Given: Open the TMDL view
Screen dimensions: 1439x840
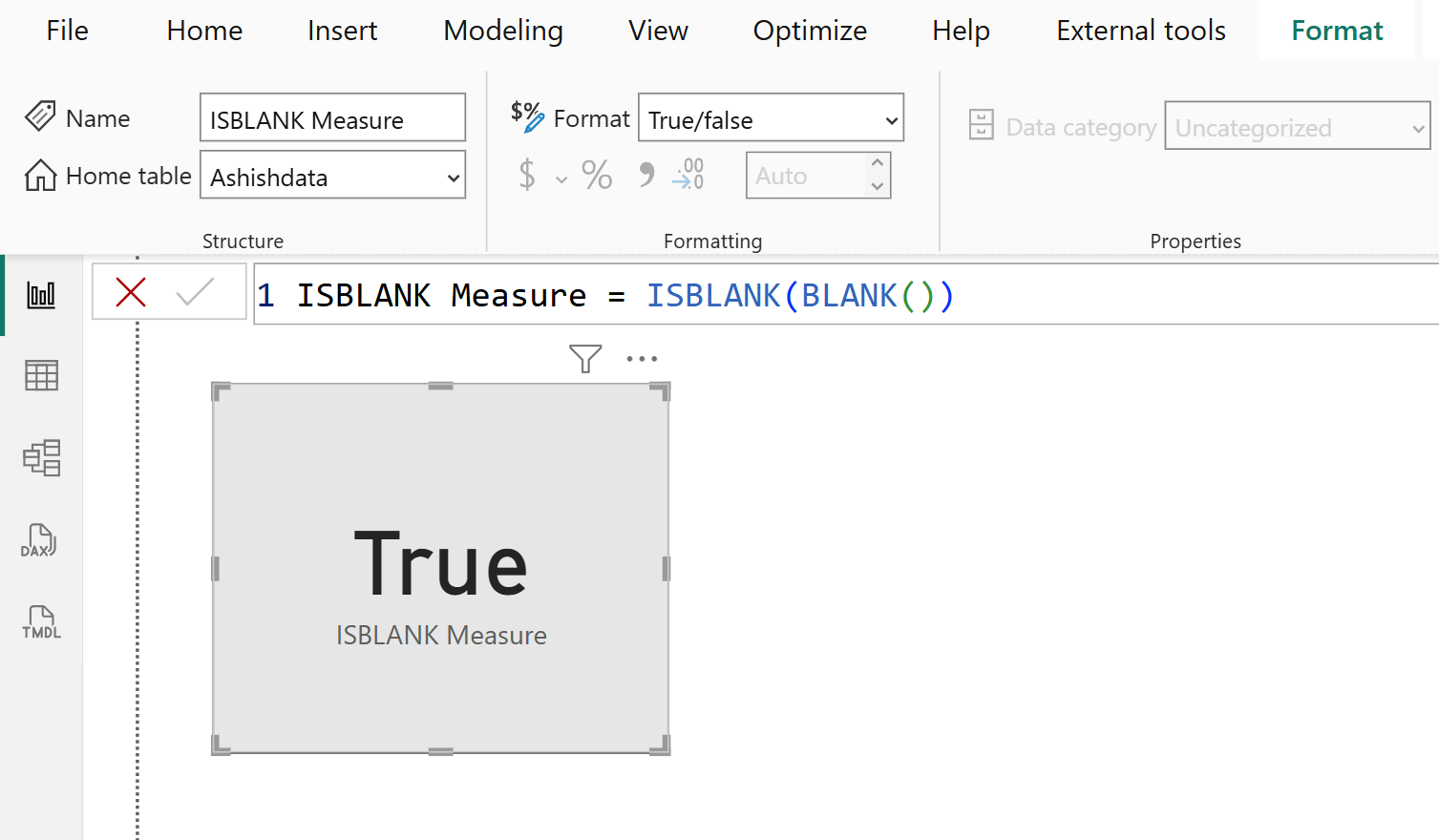Looking at the screenshot, I should coord(40,622).
